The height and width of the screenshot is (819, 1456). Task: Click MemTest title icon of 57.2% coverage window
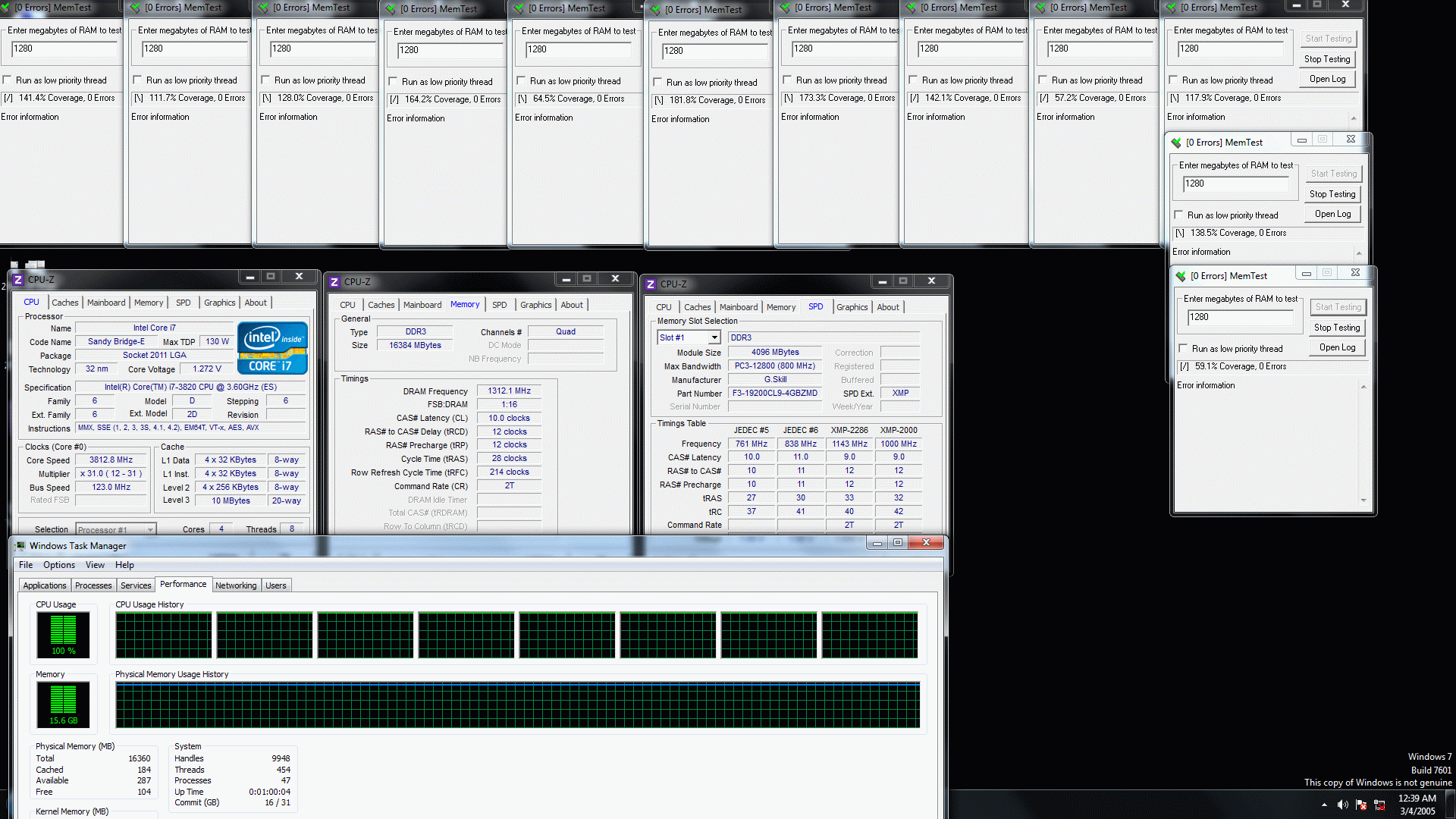point(1041,8)
